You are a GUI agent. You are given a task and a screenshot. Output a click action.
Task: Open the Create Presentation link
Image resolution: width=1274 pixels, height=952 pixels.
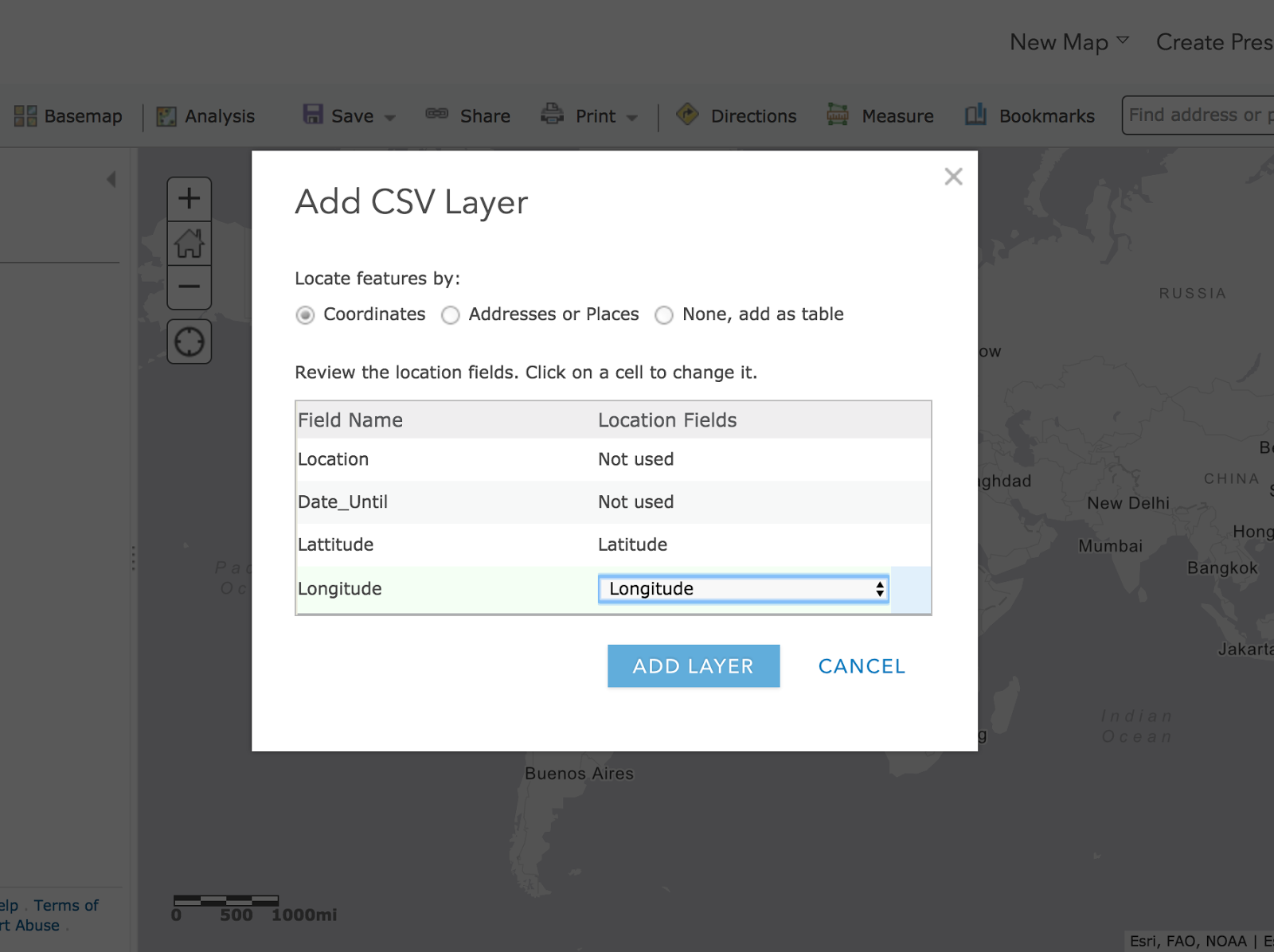pos(1214,42)
